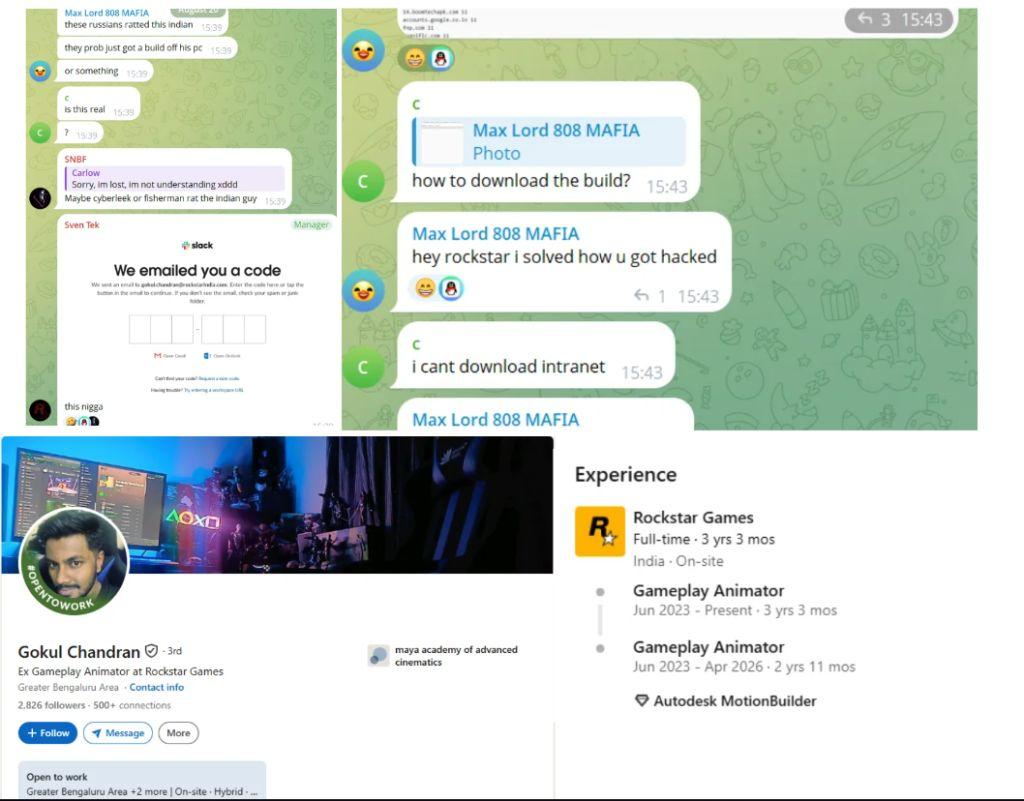Screen dimensions: 1024x801
Task: Click the "Experience" section heading
Action: [x=626, y=475]
